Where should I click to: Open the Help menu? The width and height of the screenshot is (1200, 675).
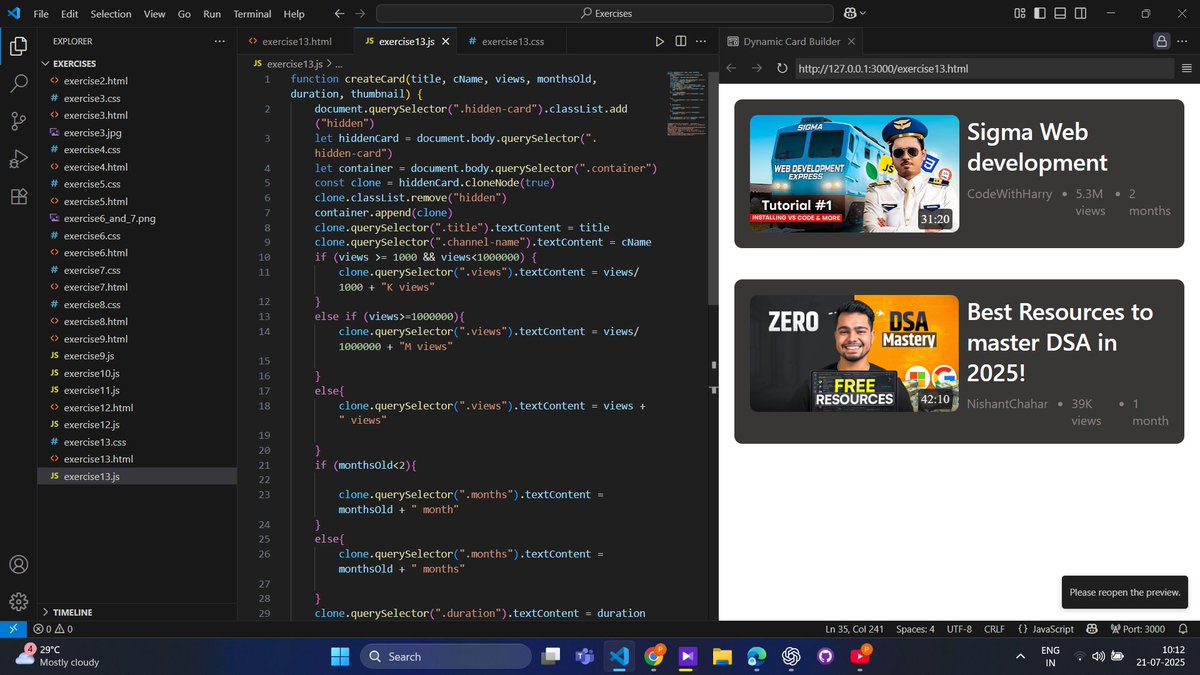click(x=294, y=14)
